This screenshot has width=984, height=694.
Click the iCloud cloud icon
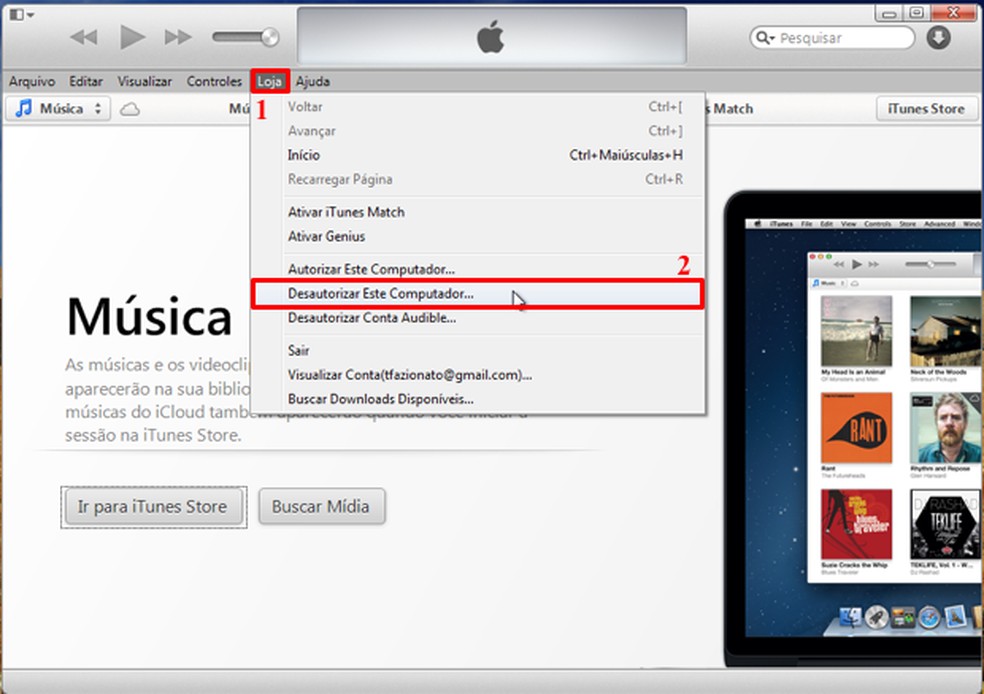pos(130,109)
